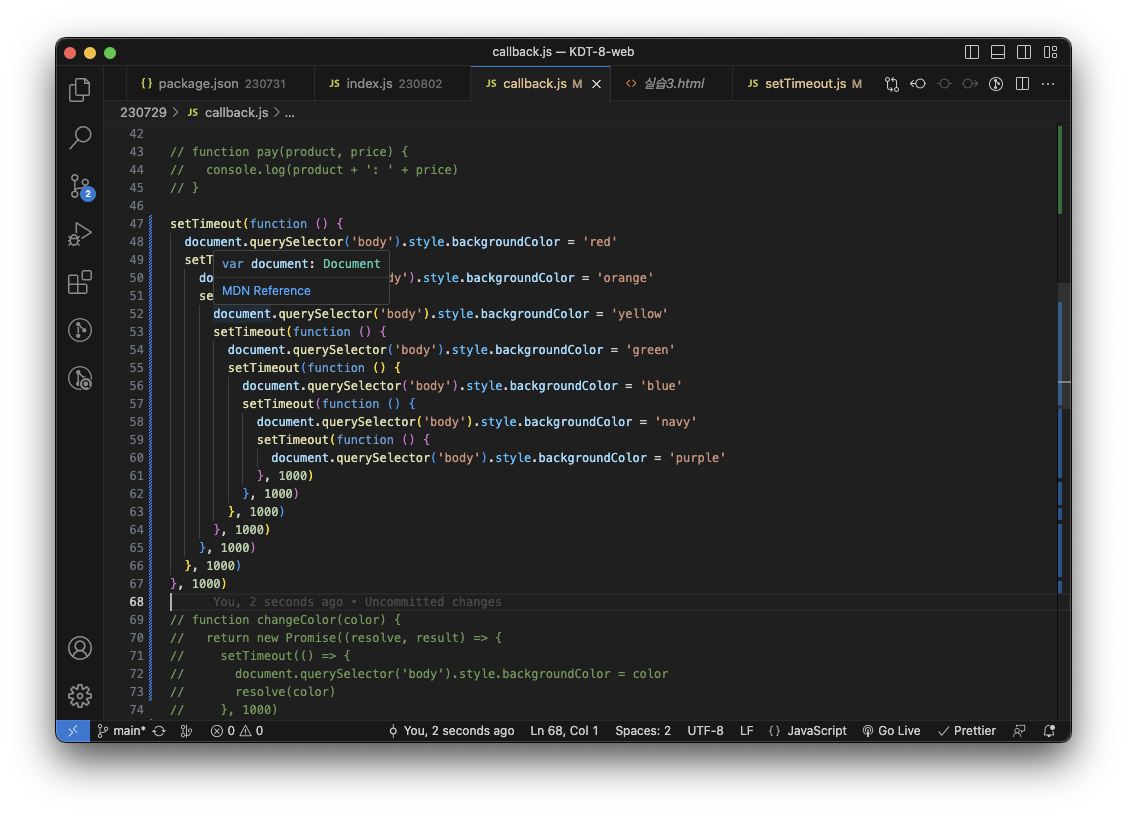Click the 'purple' string on line 60
Screen dimensions: 1127x816
[x=697, y=458]
